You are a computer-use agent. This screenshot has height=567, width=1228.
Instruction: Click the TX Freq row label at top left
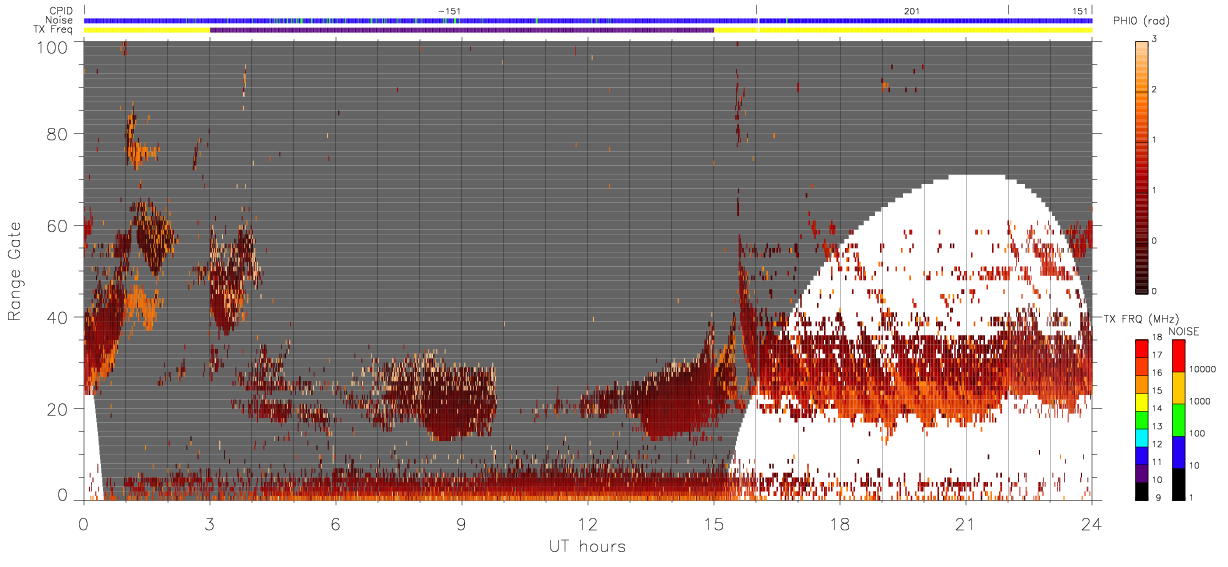tap(53, 30)
